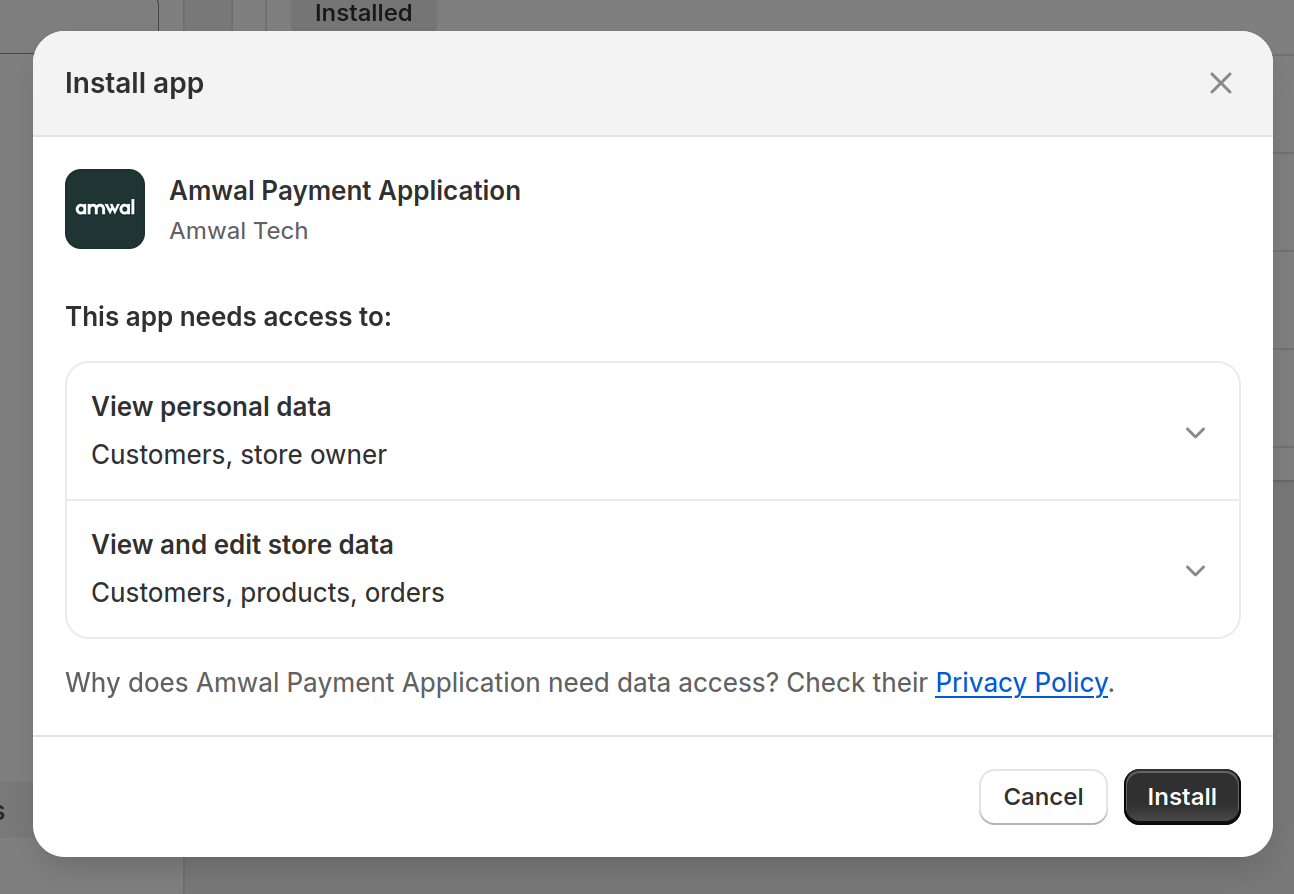
Task: Click the View personal data heading
Action: (211, 407)
